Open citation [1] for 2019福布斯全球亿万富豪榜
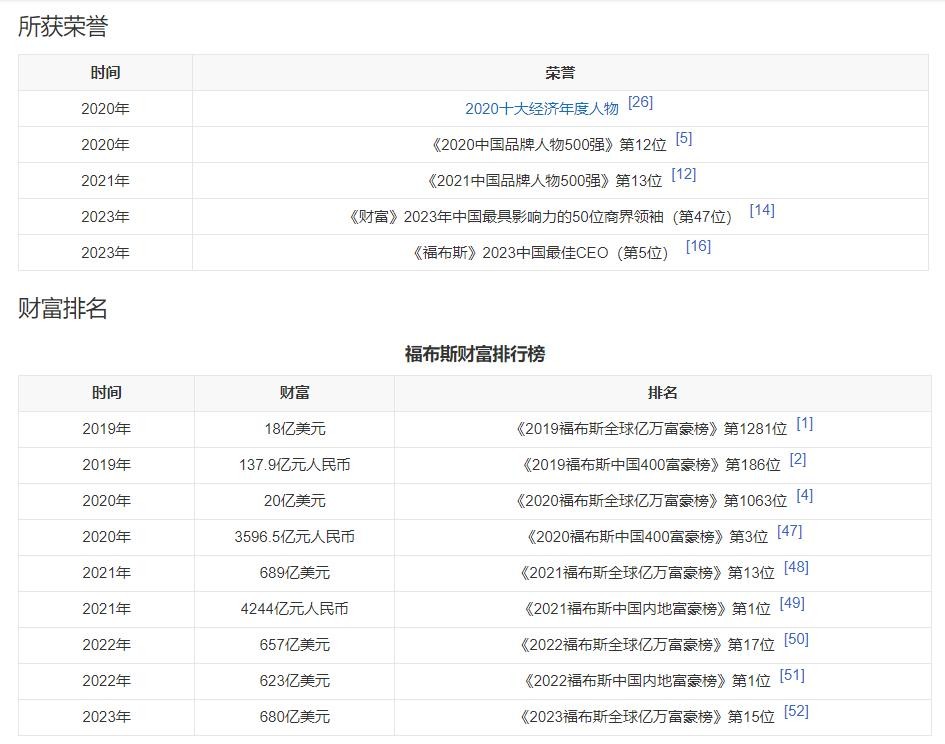 point(805,424)
